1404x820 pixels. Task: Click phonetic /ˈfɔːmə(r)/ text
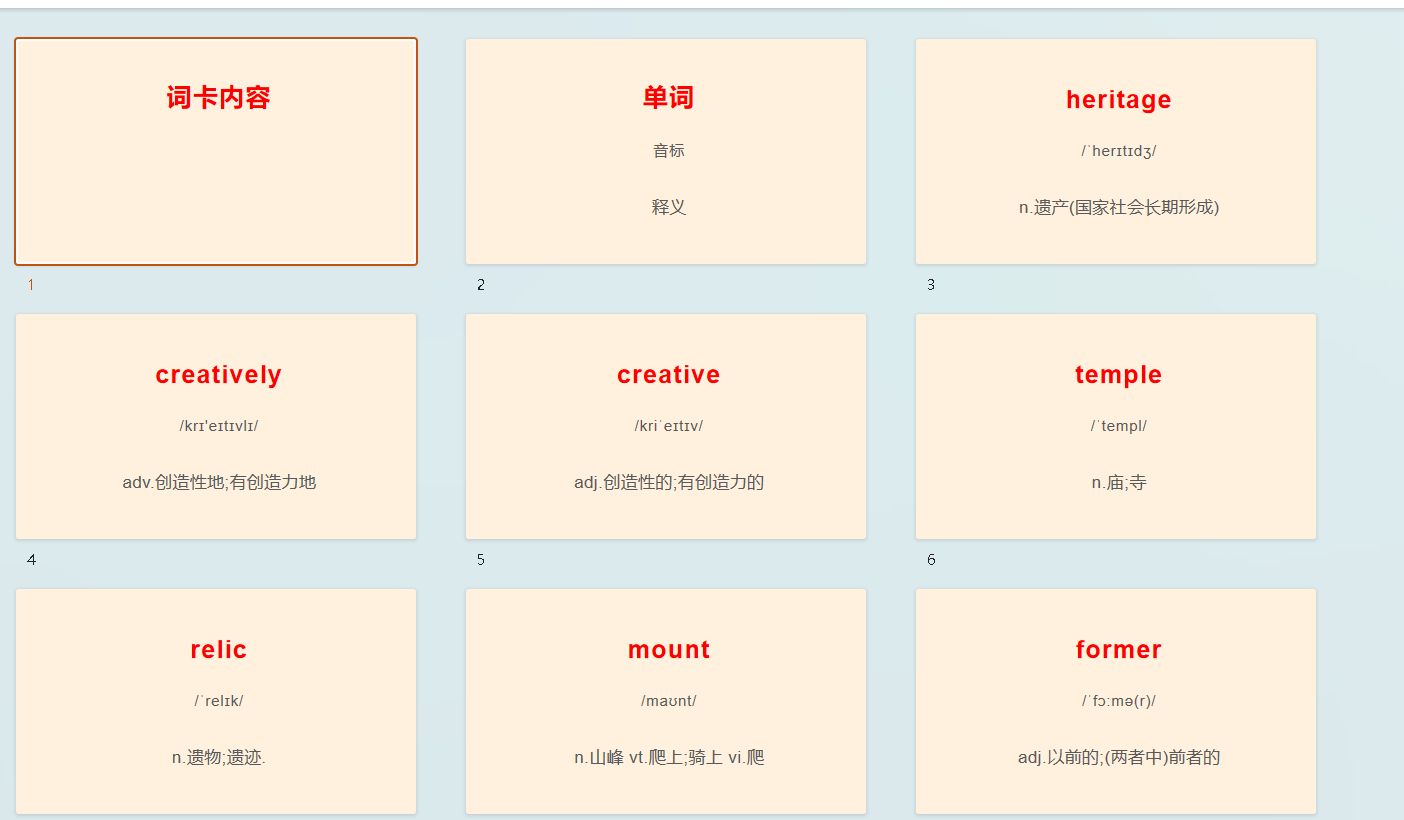click(1118, 701)
